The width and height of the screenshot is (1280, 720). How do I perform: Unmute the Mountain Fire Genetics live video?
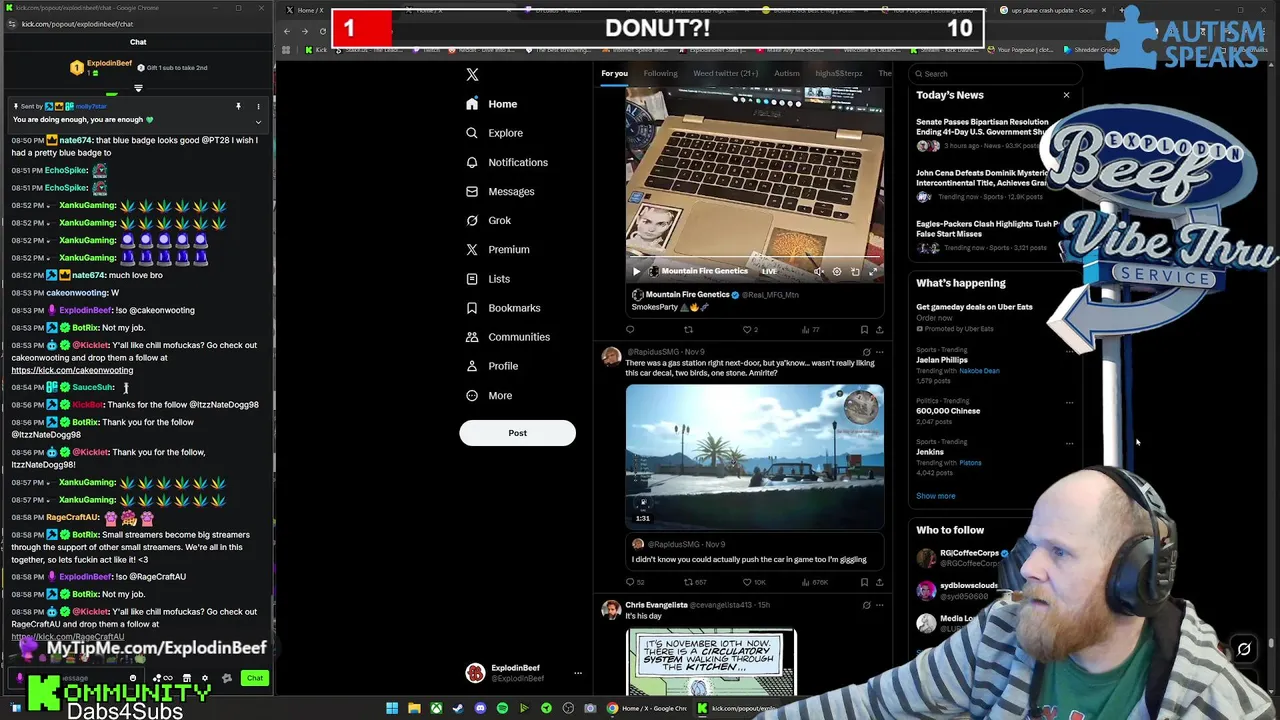pyautogui.click(x=818, y=271)
